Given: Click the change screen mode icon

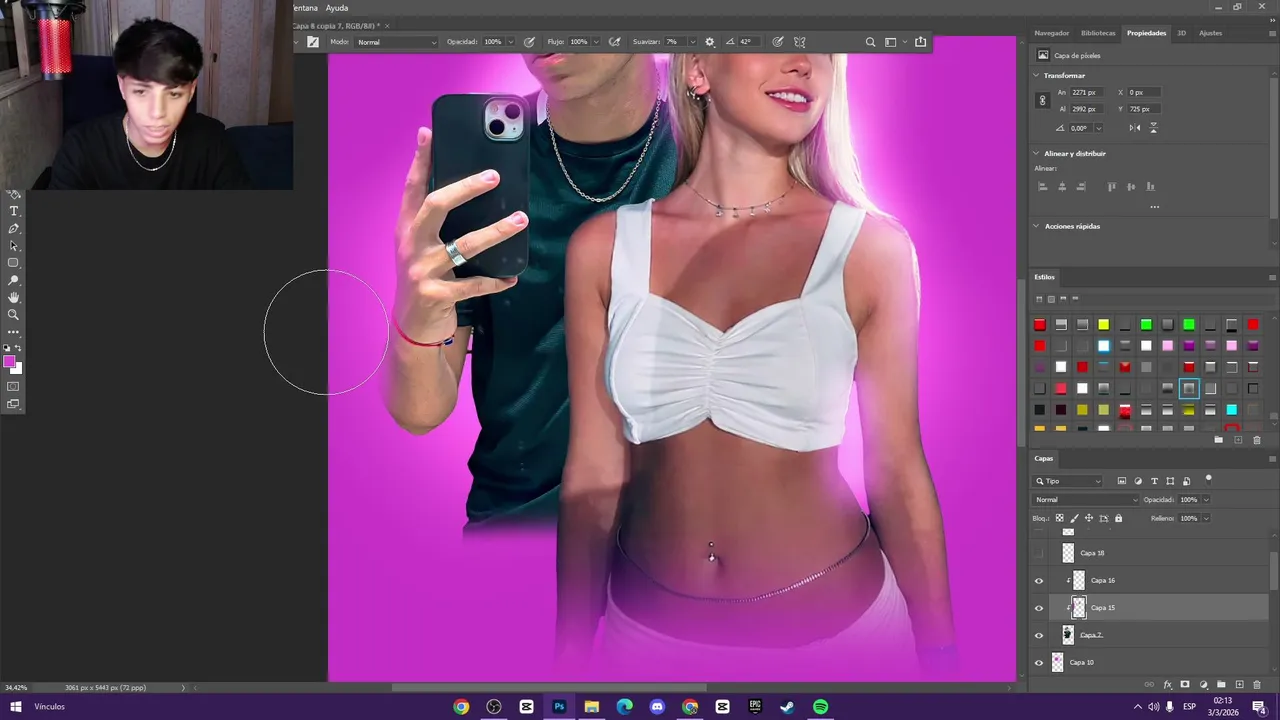Looking at the screenshot, I should (13, 404).
